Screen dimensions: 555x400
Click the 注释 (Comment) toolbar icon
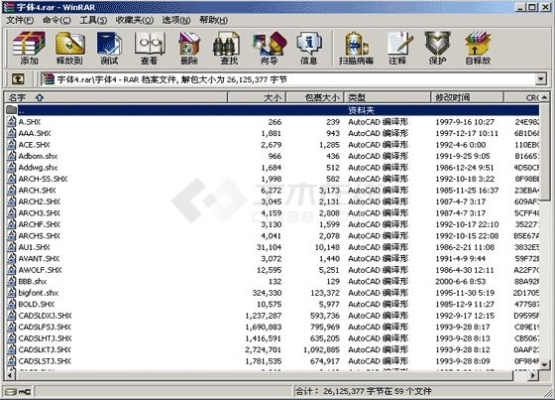coord(399,48)
